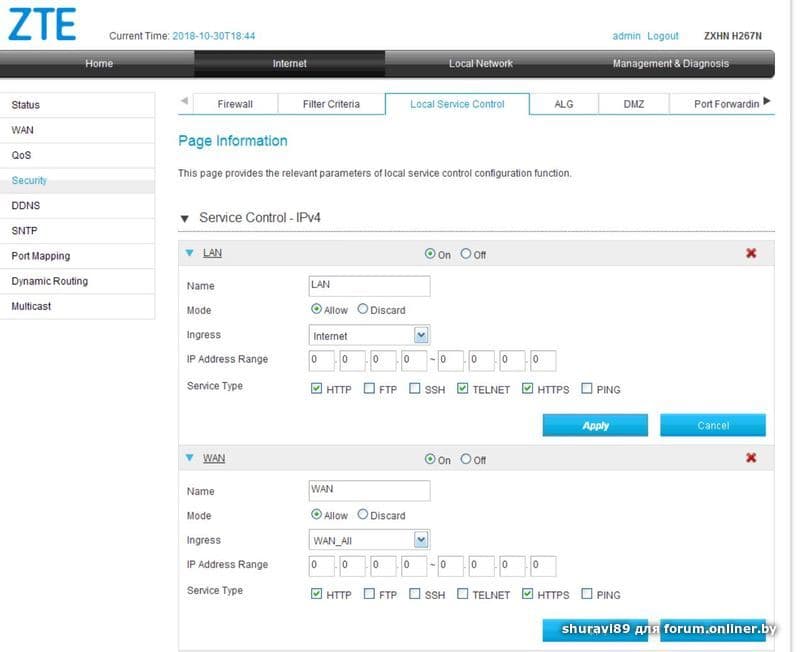Switch to the ALG tab

click(564, 104)
